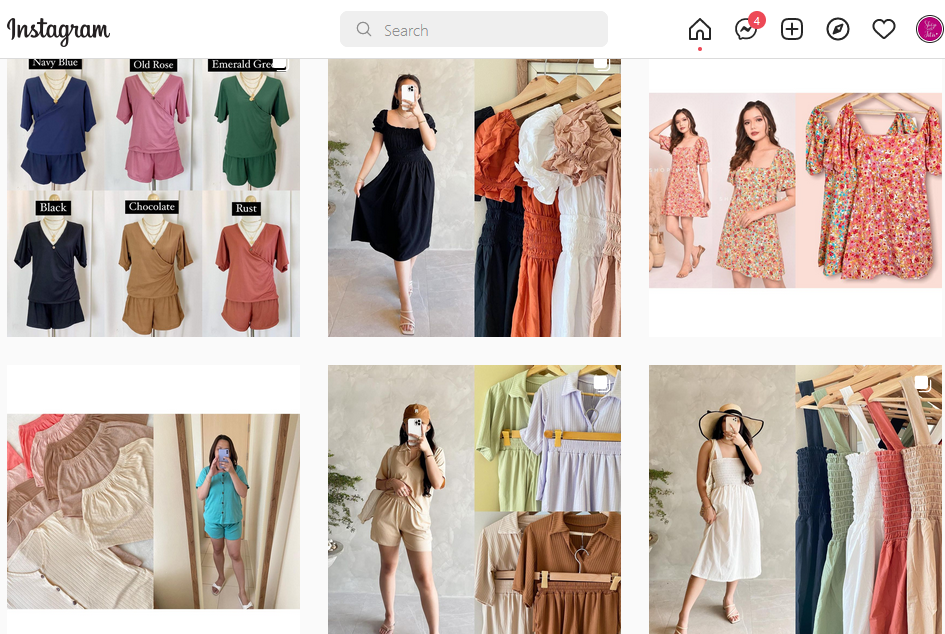Click the 'Chocolate' color label
Image resolution: width=945 pixels, height=634 pixels.
(151, 207)
